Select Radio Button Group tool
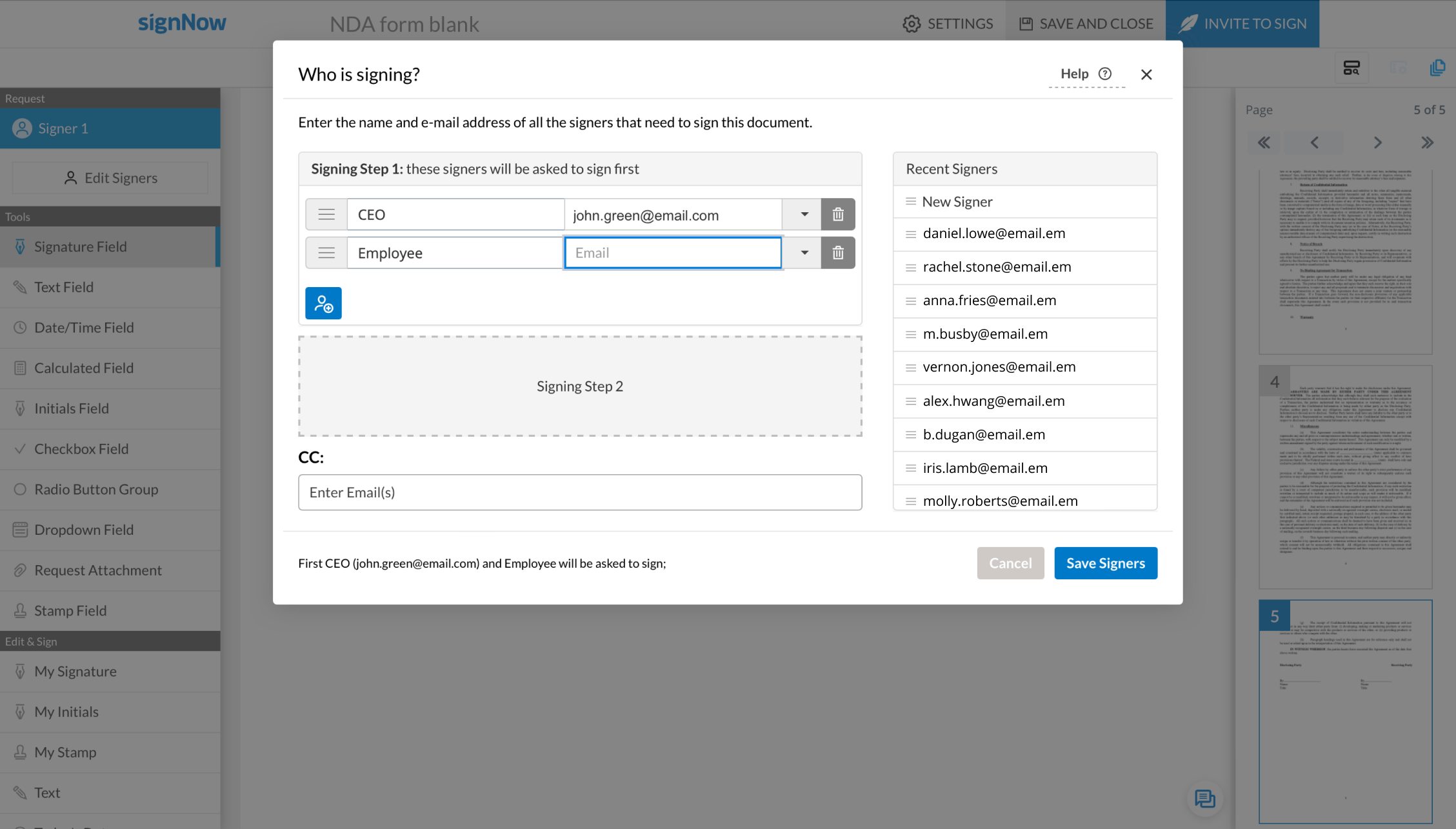The width and height of the screenshot is (1456, 829). pyautogui.click(x=96, y=489)
